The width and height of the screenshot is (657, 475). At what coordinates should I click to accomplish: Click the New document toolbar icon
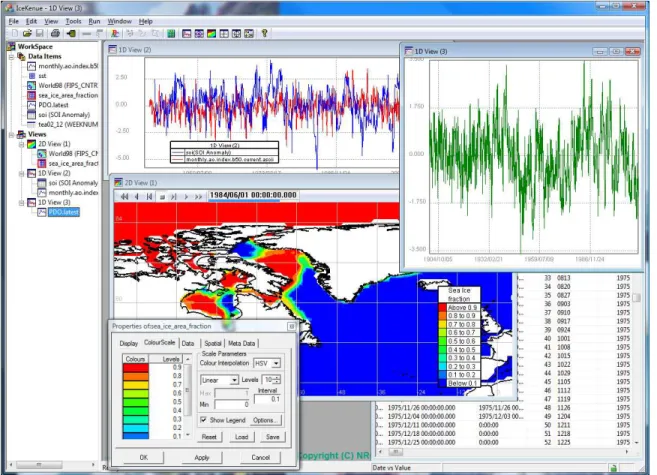tap(15, 34)
